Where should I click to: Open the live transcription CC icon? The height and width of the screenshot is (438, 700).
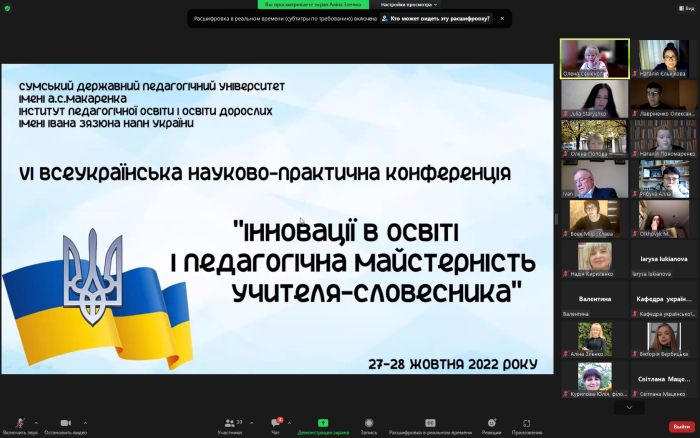pos(429,423)
